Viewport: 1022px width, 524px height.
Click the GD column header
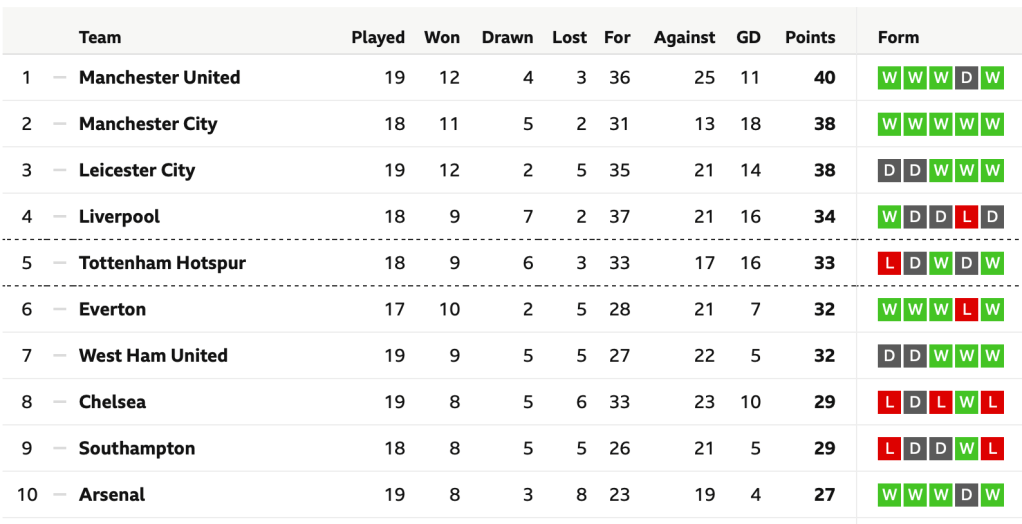[x=748, y=38]
